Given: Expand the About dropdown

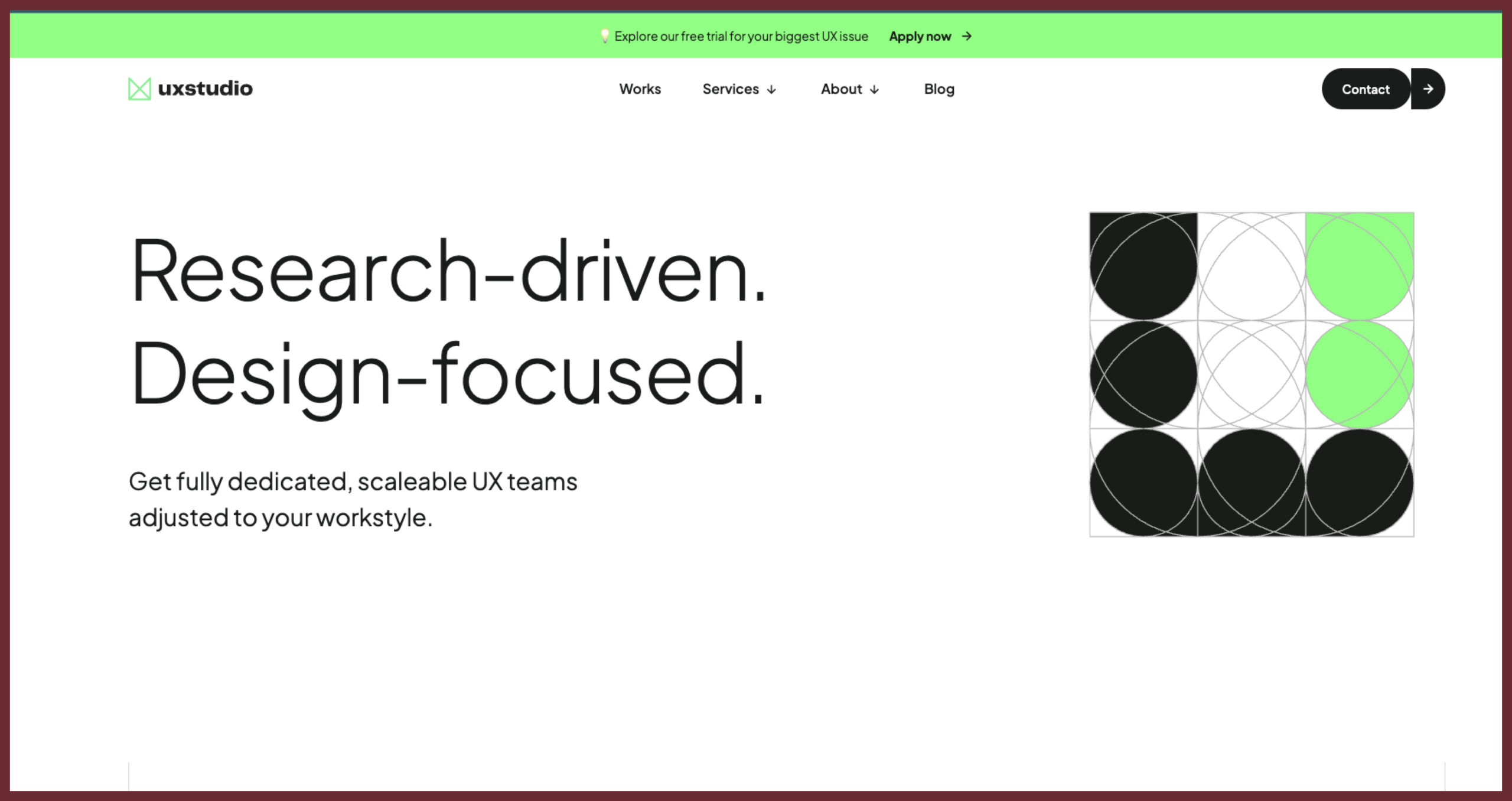Looking at the screenshot, I should [849, 89].
